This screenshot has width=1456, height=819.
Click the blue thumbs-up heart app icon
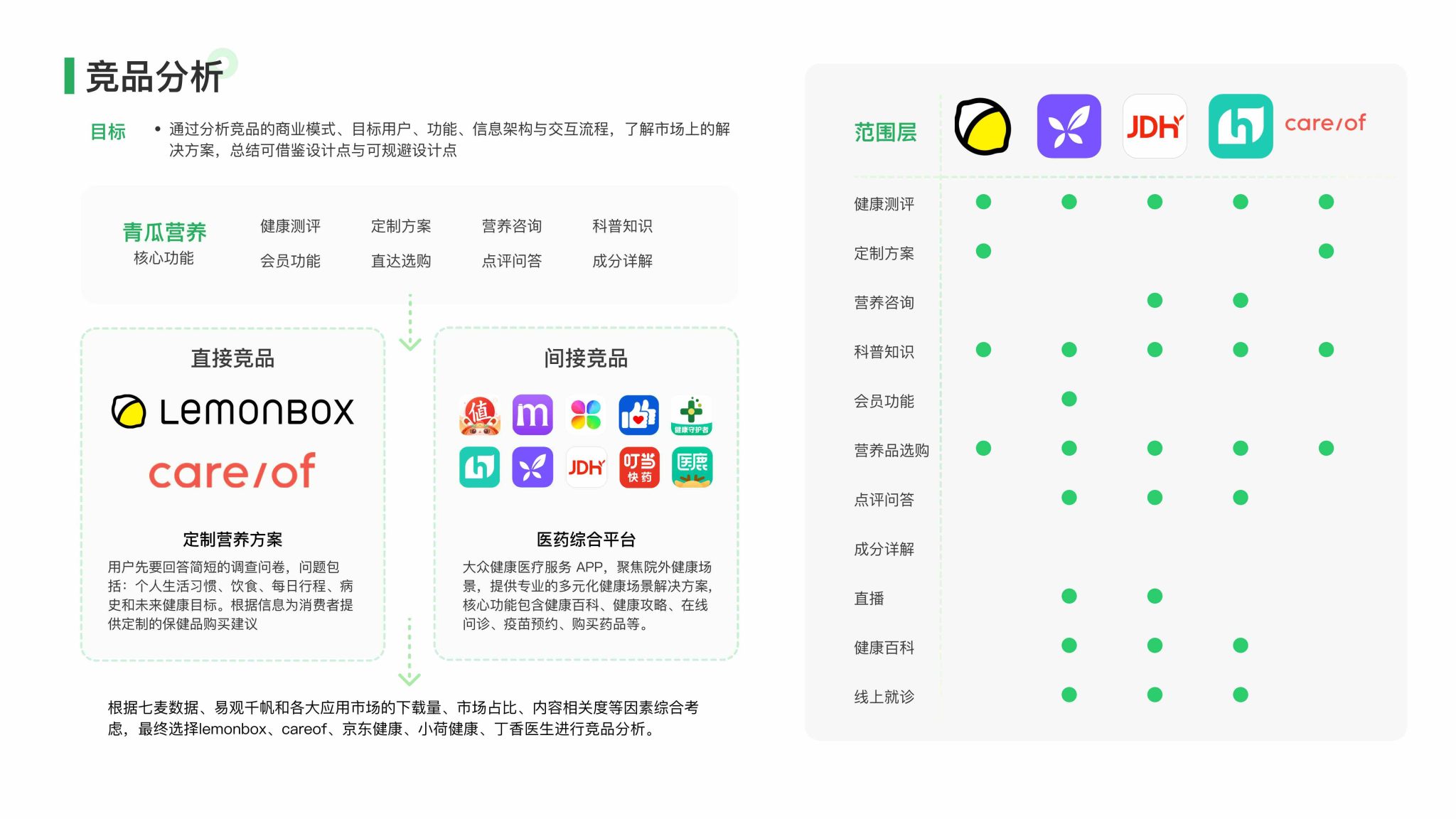tap(639, 415)
